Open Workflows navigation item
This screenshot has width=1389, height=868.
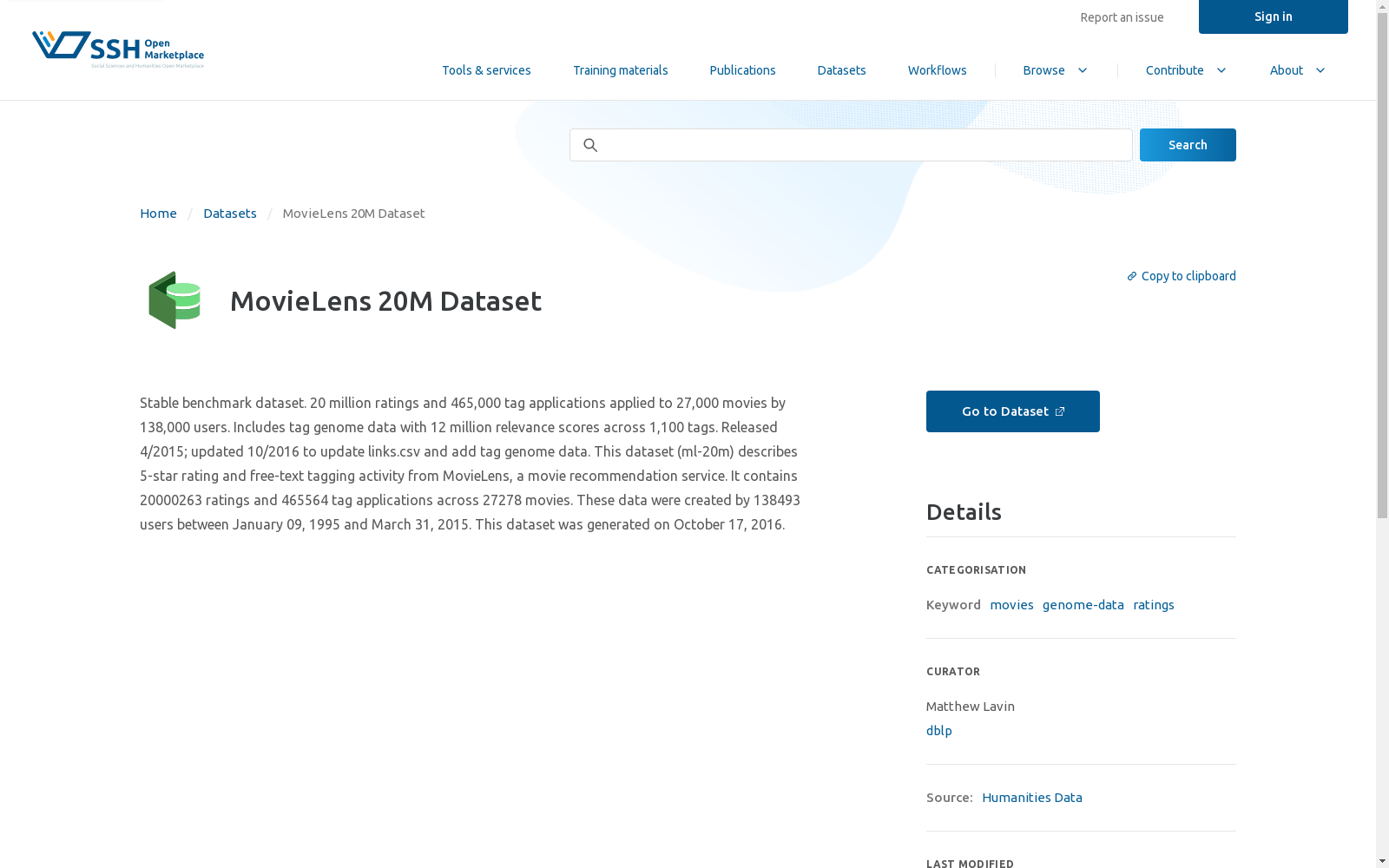(x=937, y=70)
